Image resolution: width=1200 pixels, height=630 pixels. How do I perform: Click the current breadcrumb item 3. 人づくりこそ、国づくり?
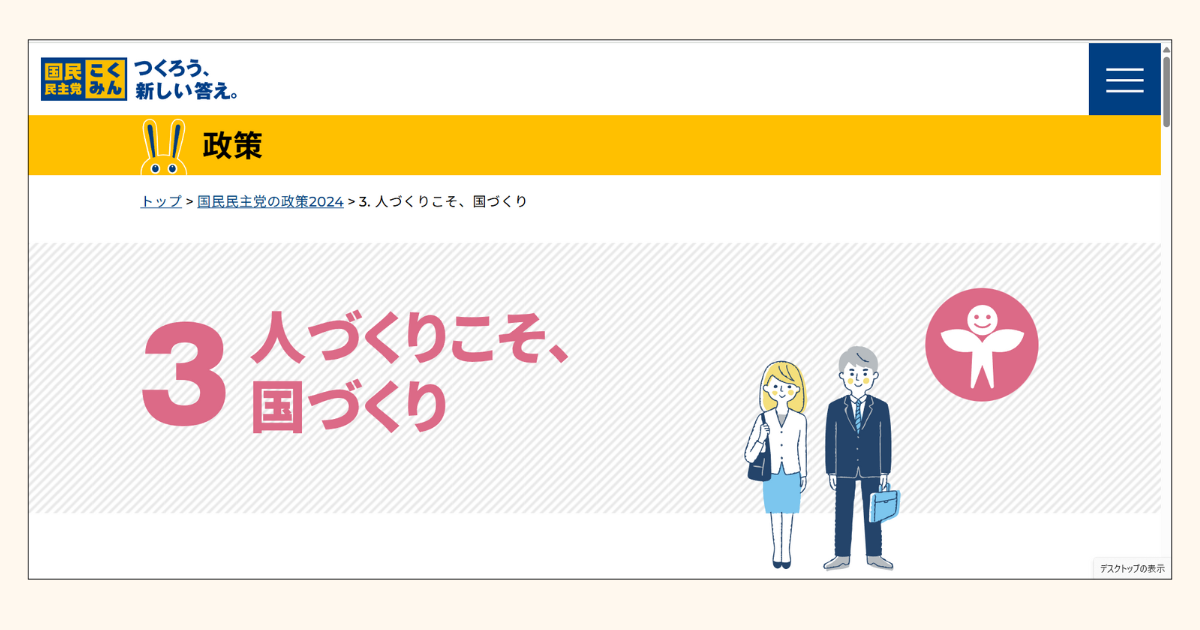[x=443, y=202]
